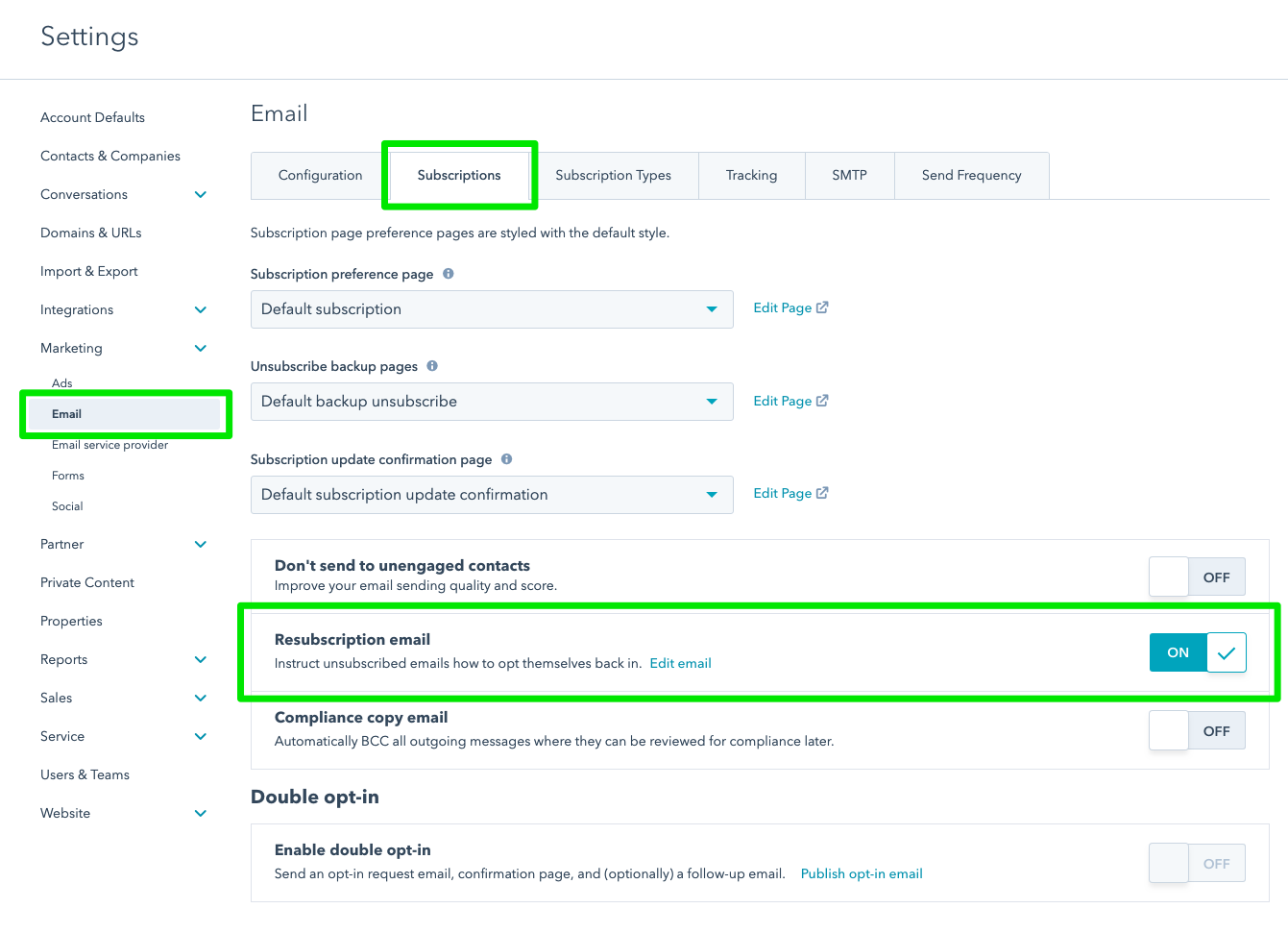Collapse the Marketing section chevron

(x=201, y=348)
